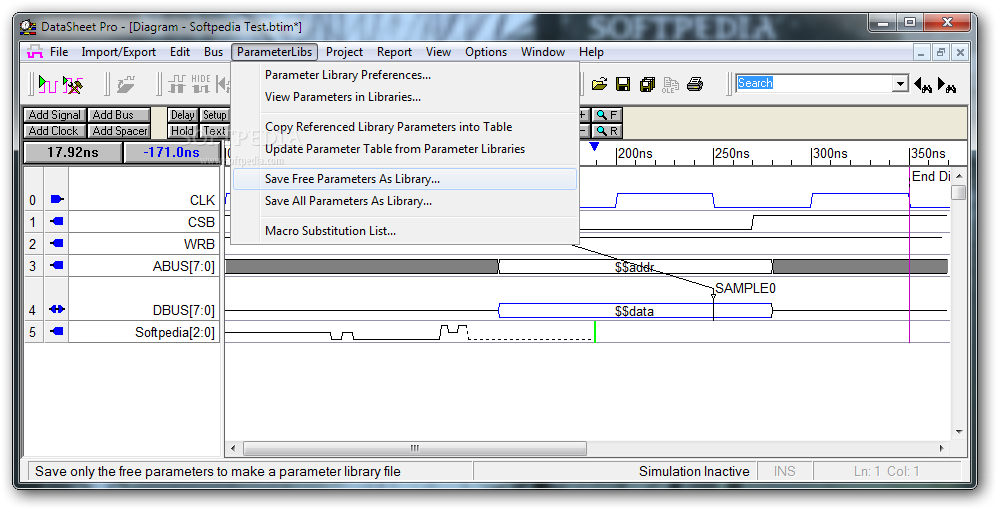The image size is (998, 510).
Task: Click the direction icon for WRB signal
Action: [x=57, y=243]
